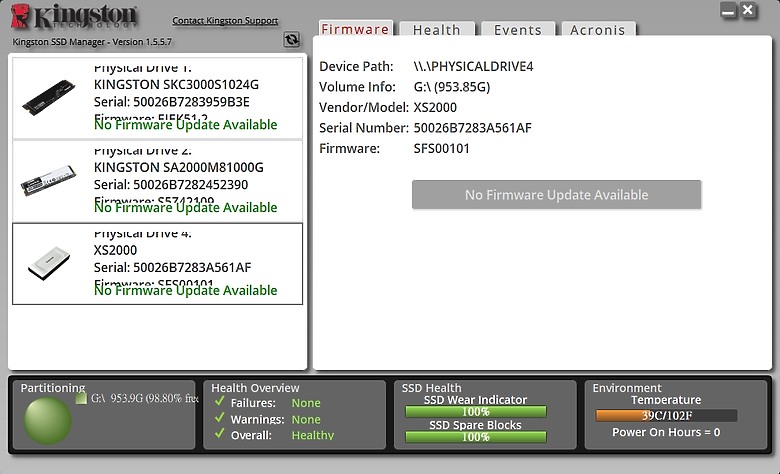Click serial 50026B7283959B3E in drive list
This screenshot has width=780, height=474.
tap(172, 102)
